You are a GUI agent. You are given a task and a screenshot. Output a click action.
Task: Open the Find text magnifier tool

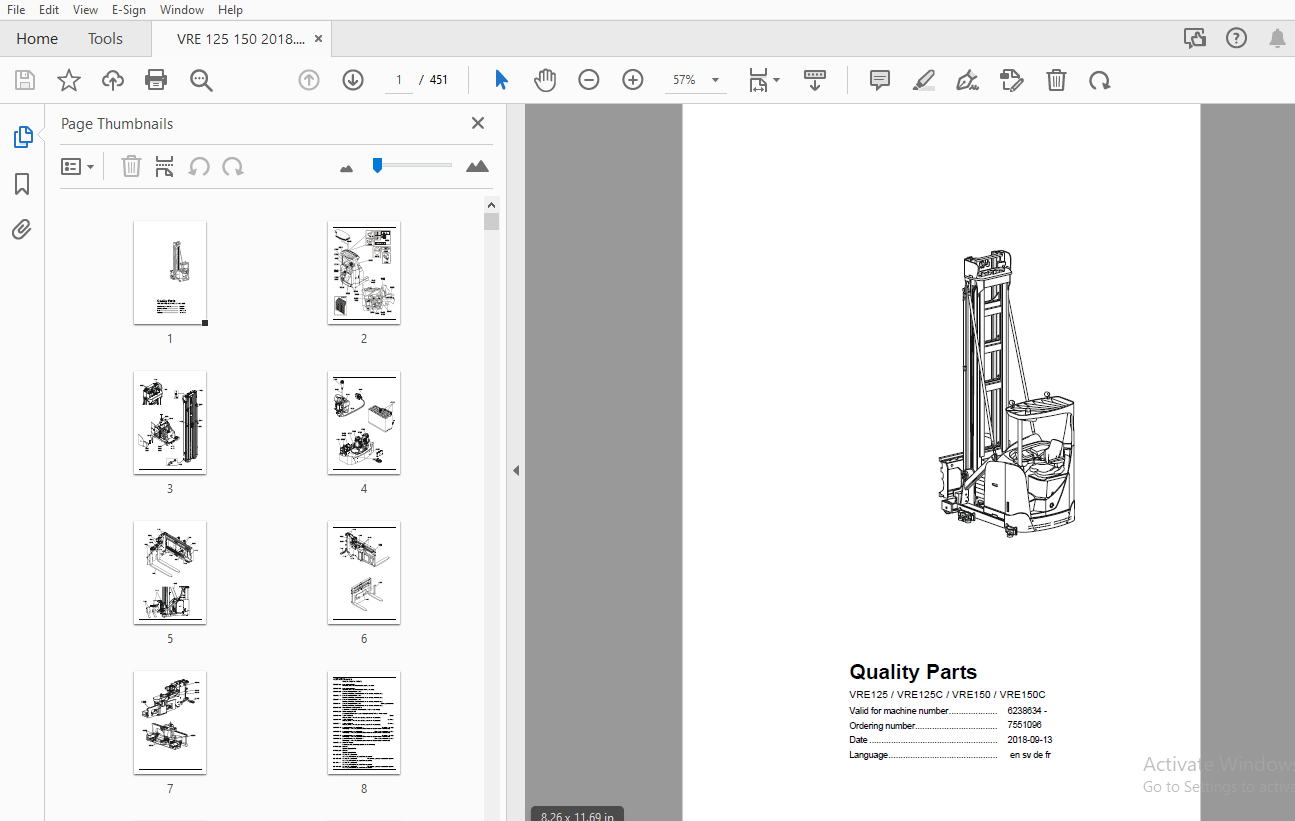click(201, 80)
